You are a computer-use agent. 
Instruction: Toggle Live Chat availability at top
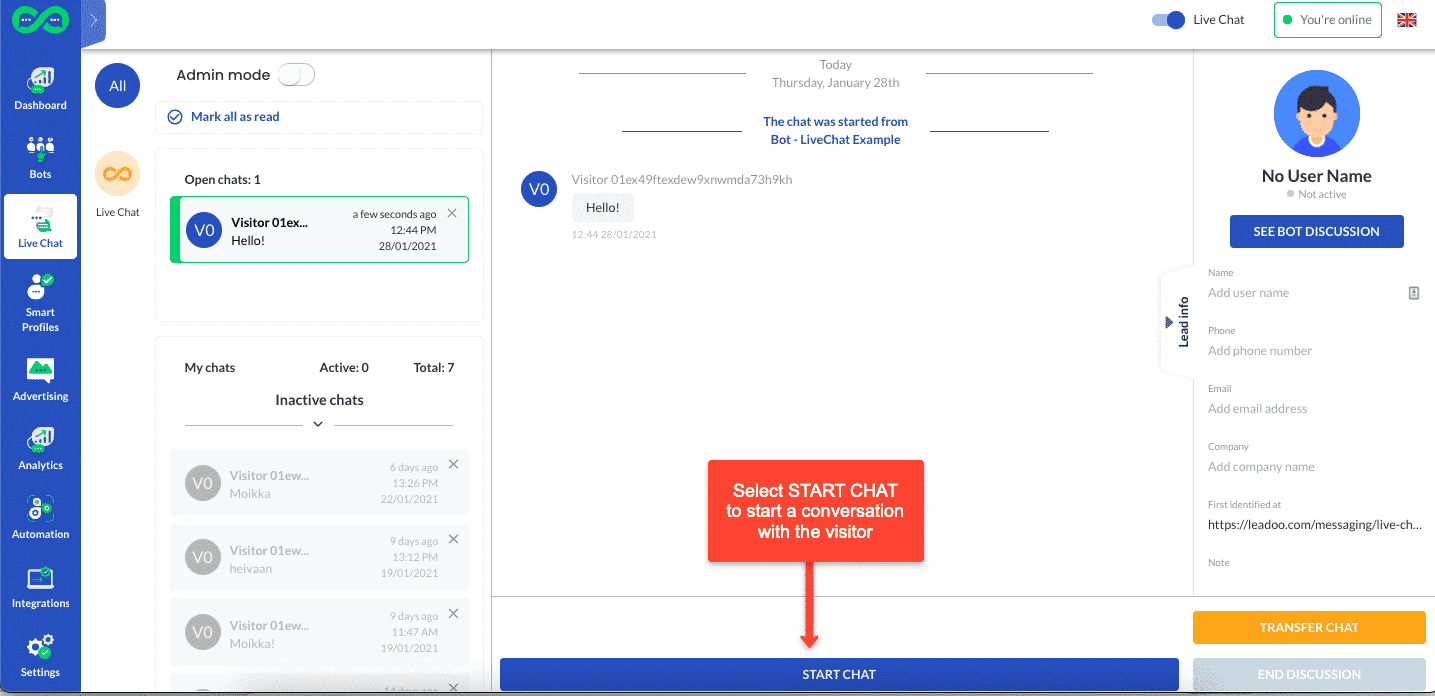(x=1167, y=19)
